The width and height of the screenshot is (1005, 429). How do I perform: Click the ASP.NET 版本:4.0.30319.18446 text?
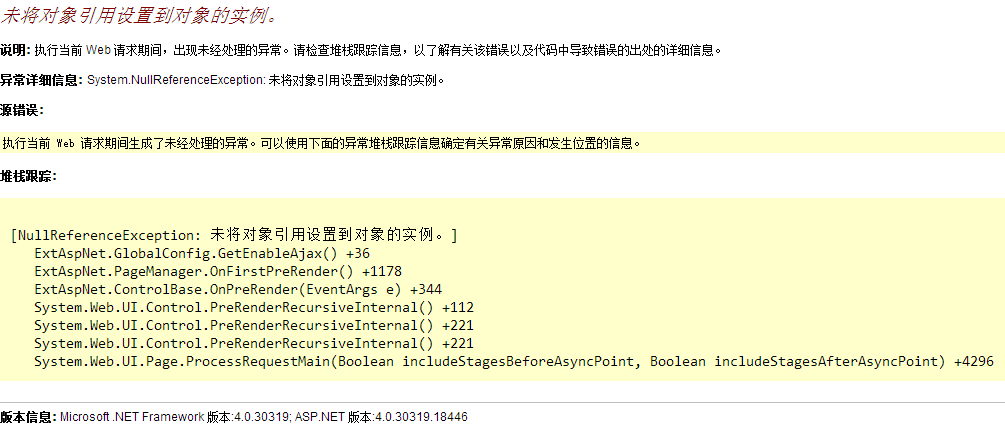tap(382, 416)
